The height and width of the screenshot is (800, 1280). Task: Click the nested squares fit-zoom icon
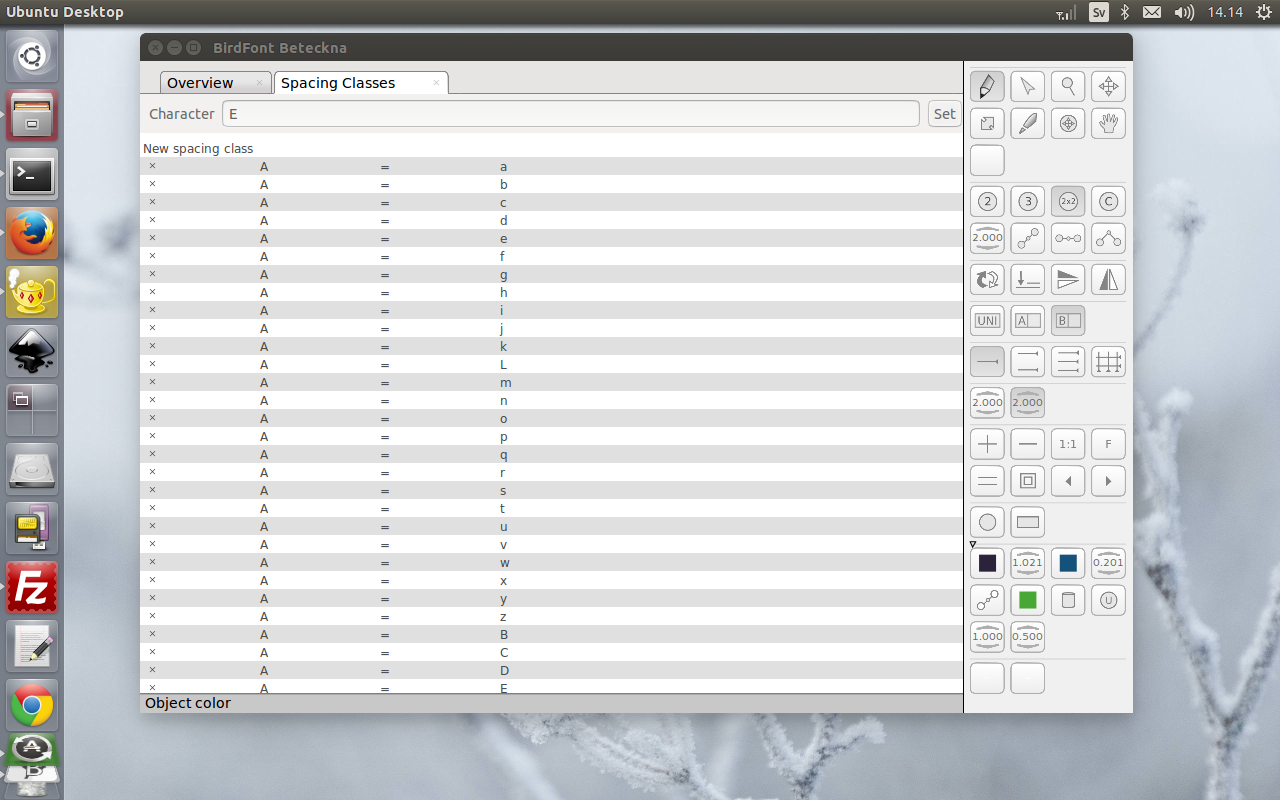[x=1027, y=481]
